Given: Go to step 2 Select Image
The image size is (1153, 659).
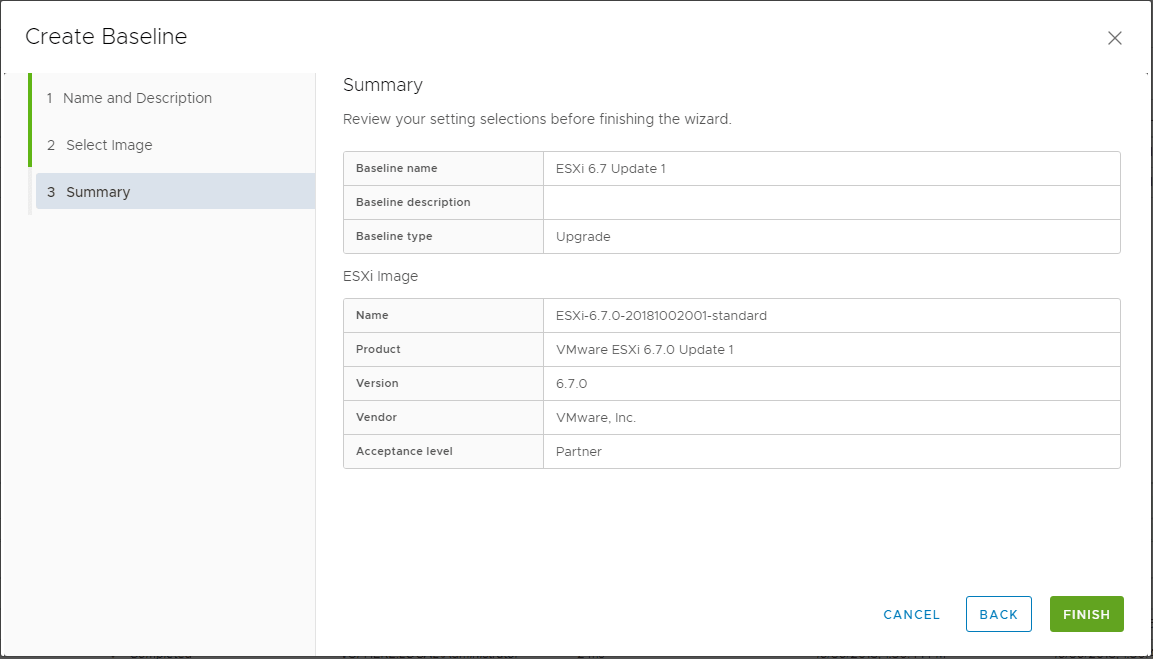Looking at the screenshot, I should [x=100, y=145].
